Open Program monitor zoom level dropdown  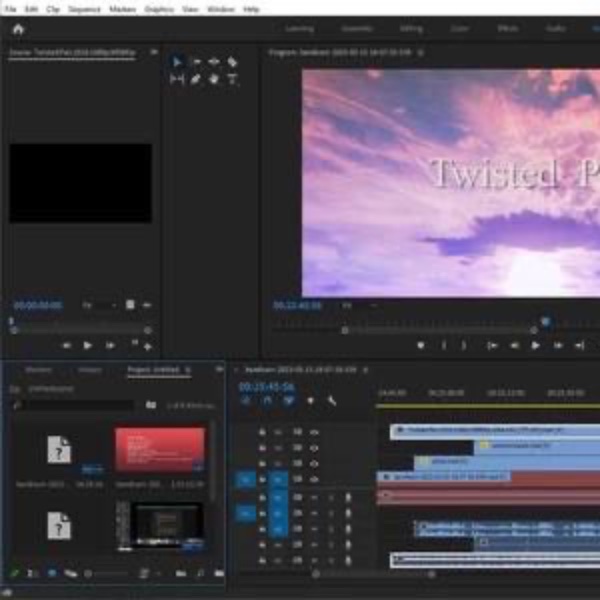[x=358, y=305]
